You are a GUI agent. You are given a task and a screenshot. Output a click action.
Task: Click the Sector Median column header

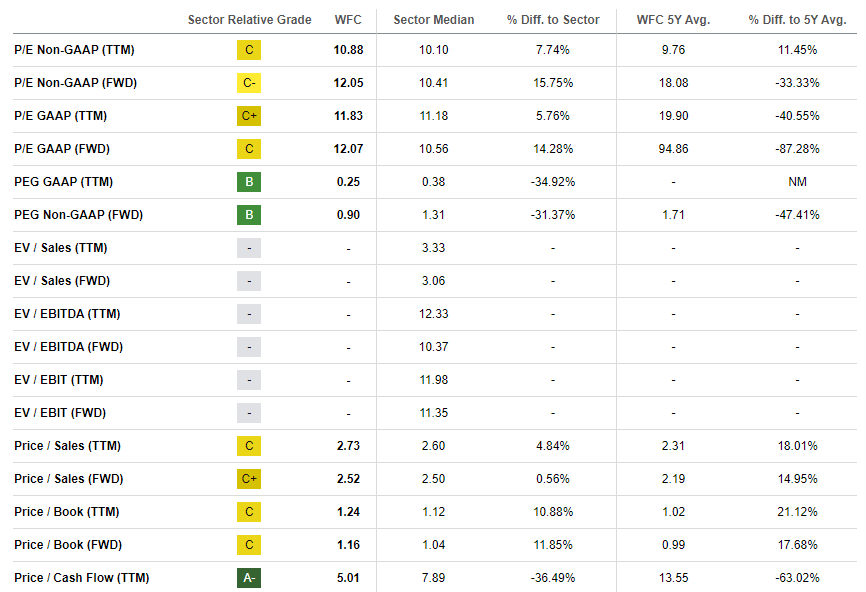(434, 20)
